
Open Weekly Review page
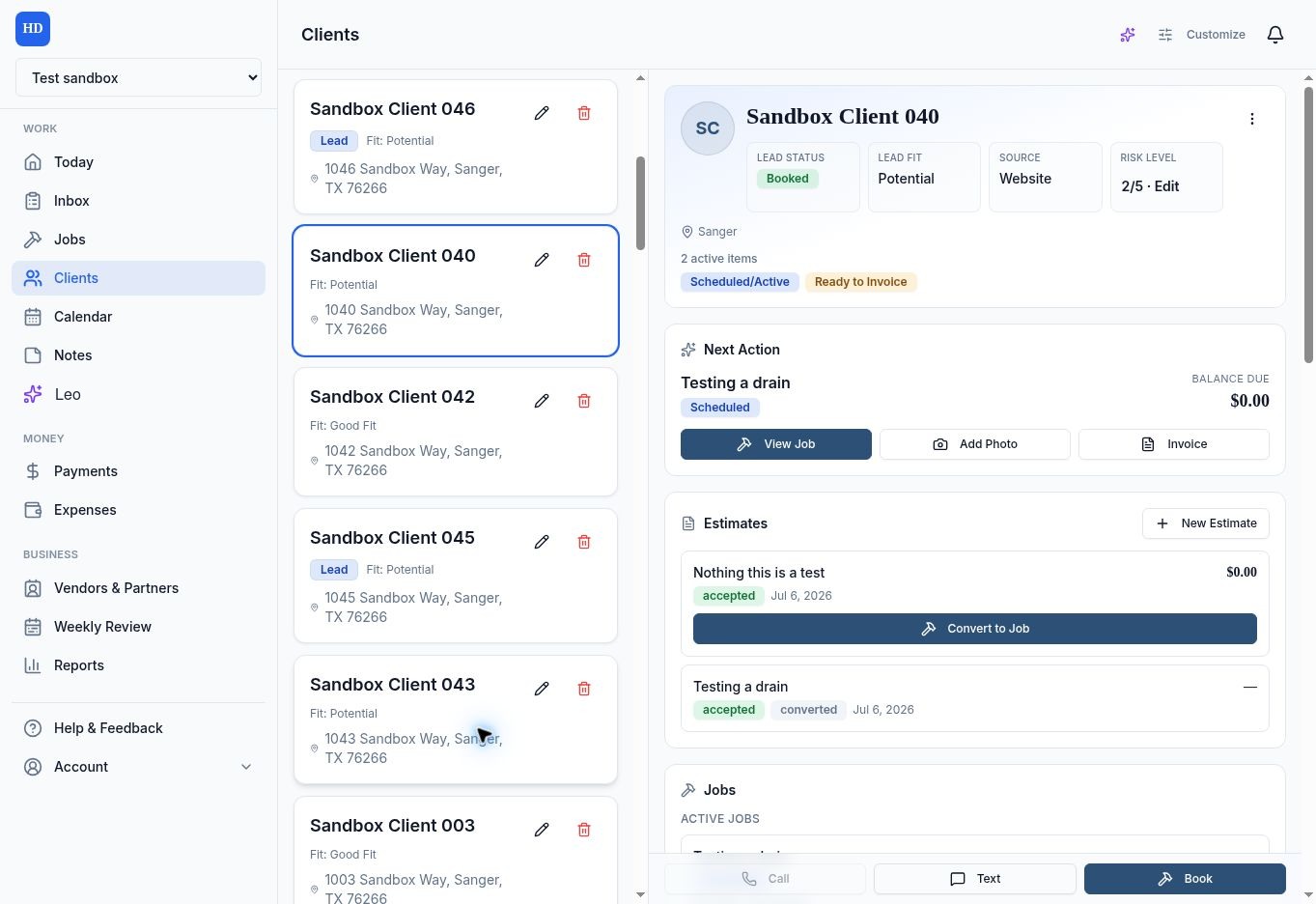point(138,627)
